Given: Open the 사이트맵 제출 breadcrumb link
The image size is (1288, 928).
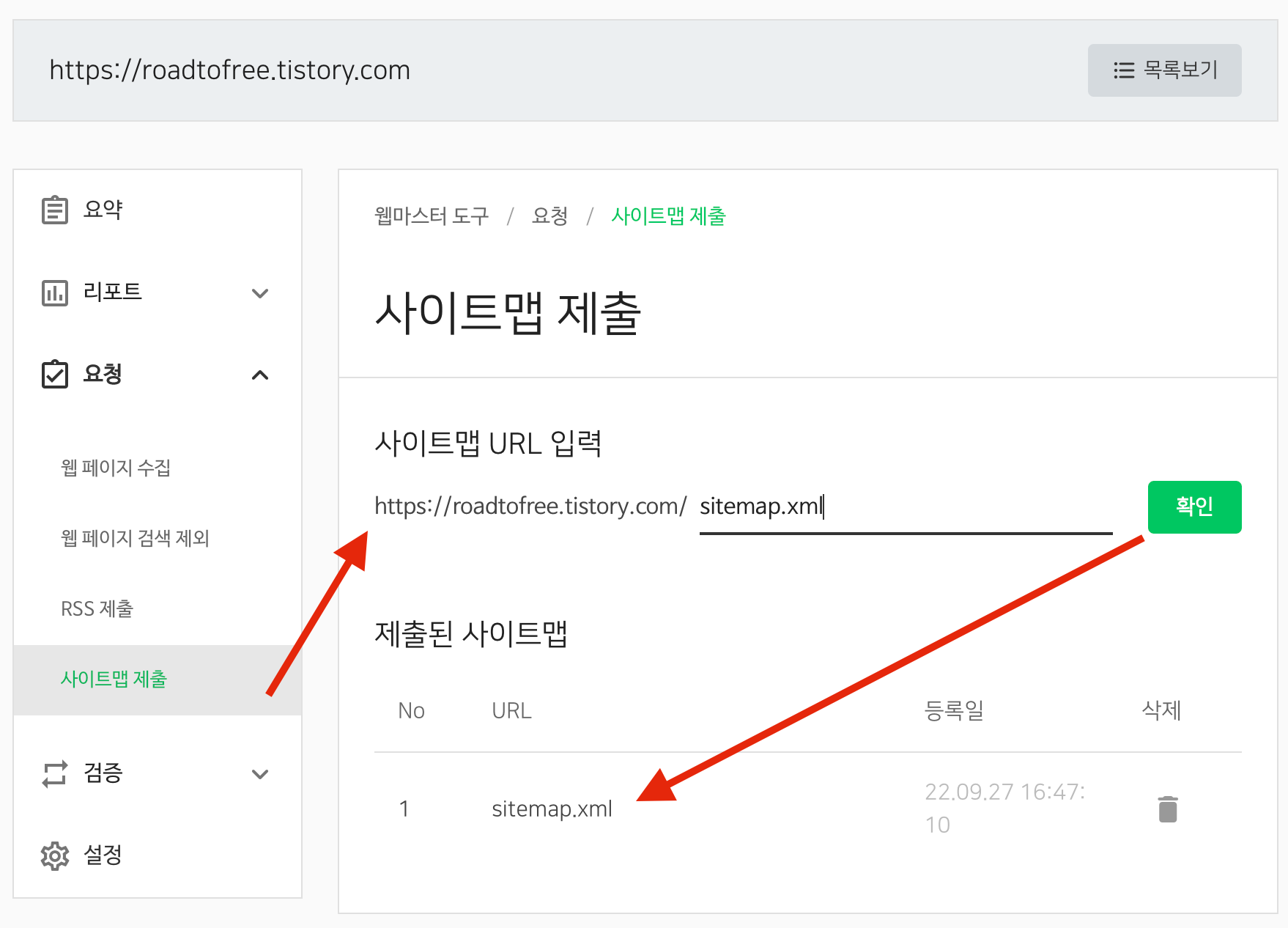Looking at the screenshot, I should 667,216.
